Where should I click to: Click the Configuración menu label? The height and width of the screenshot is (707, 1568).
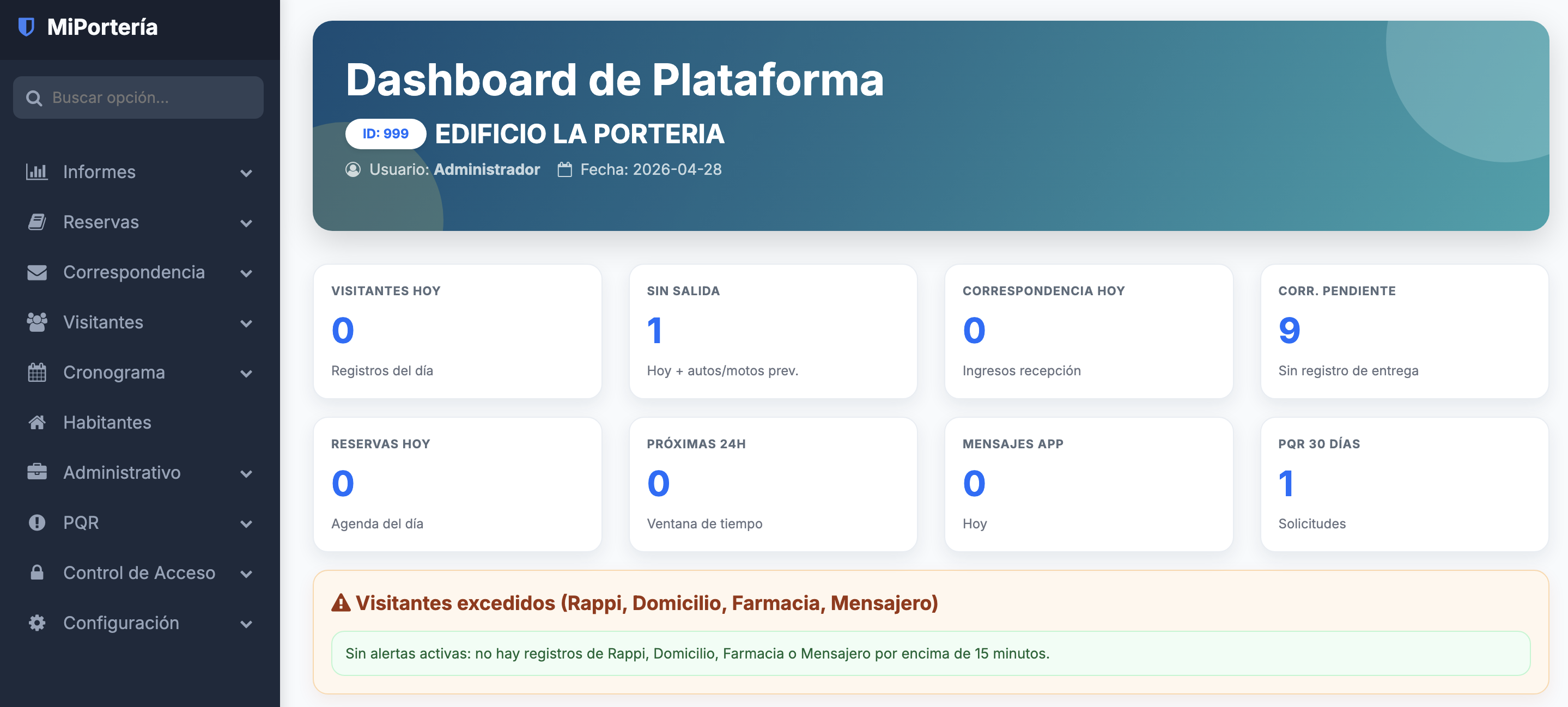121,623
